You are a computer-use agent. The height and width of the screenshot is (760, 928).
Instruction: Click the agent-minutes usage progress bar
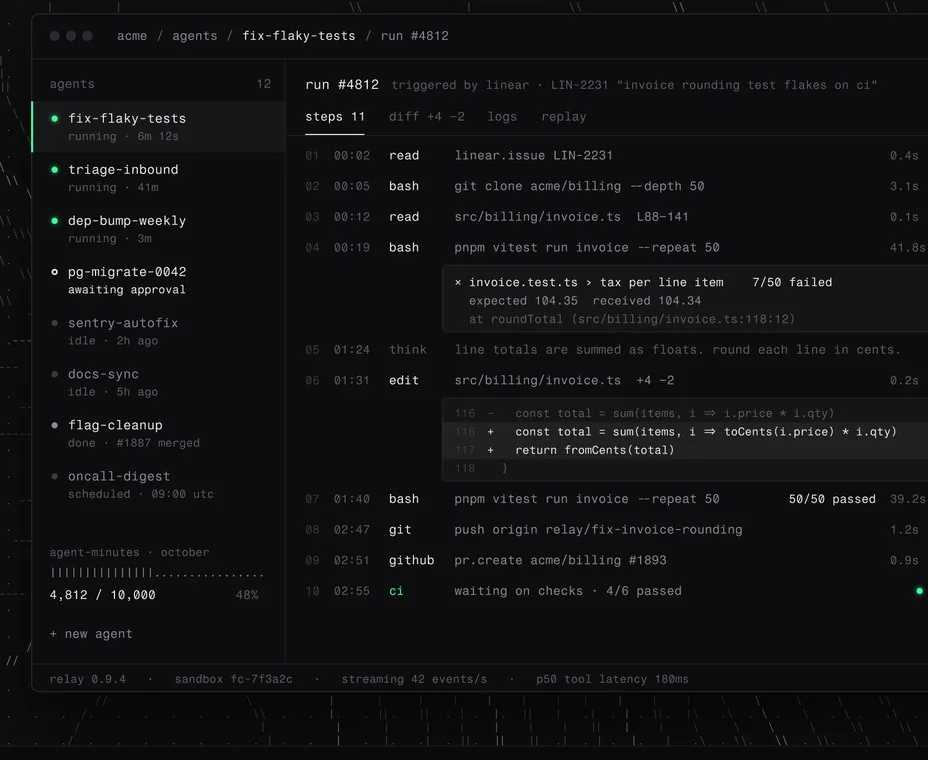pos(157,573)
